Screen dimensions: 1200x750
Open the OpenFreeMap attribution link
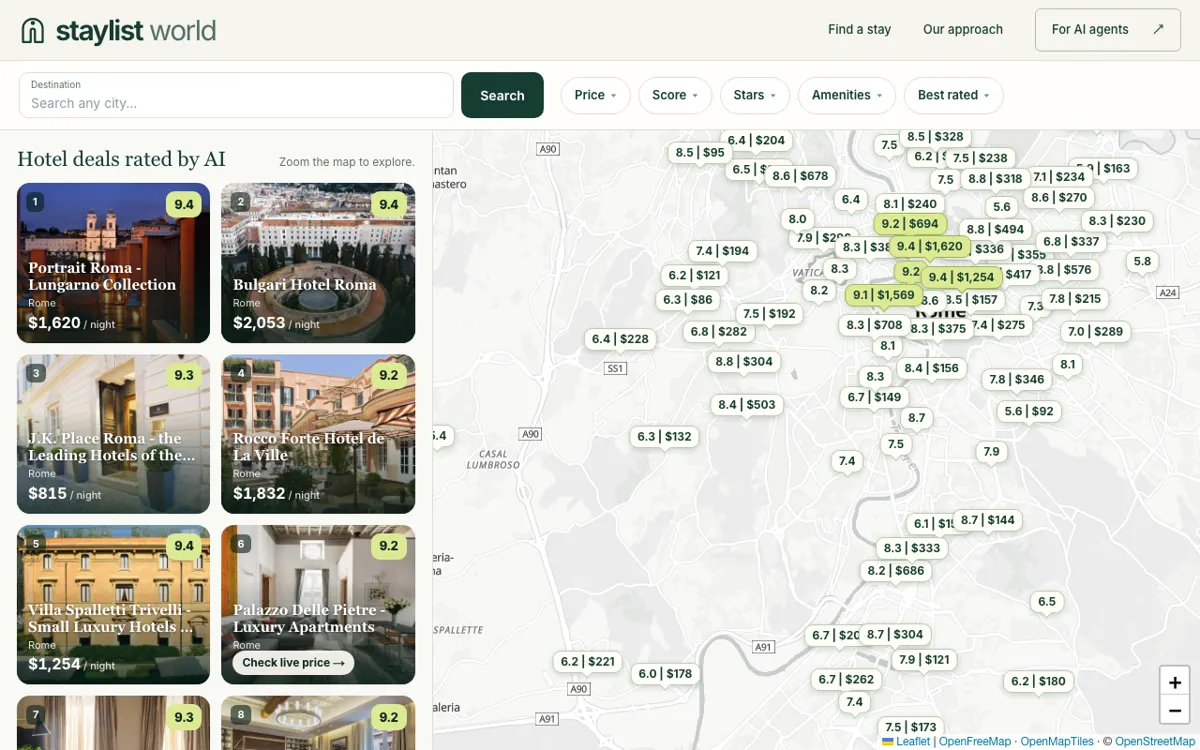click(974, 741)
